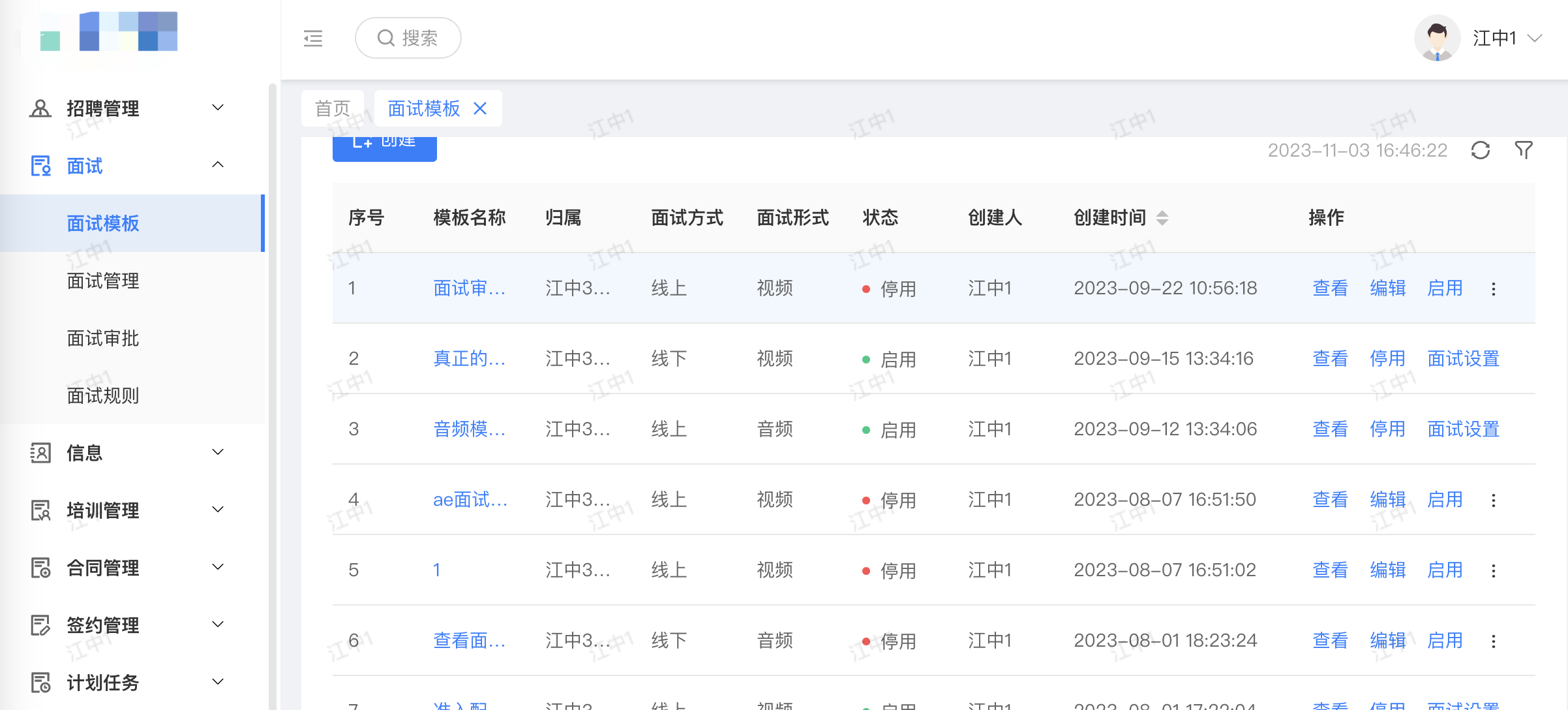
Task: Open template link 1 in row 5
Action: coord(437,570)
